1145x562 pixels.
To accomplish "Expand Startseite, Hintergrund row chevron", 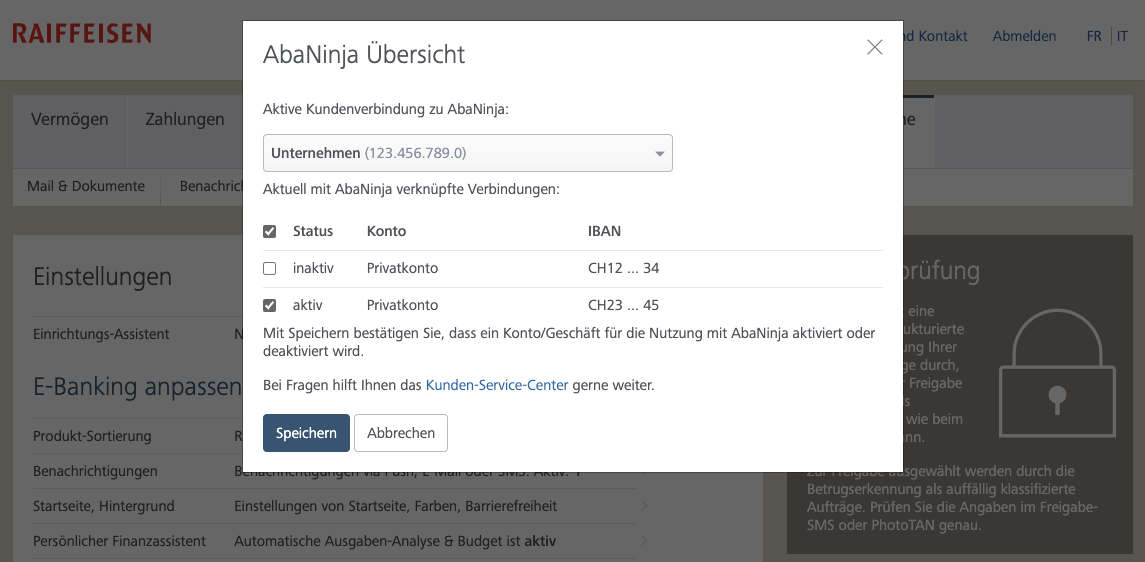I will pyautogui.click(x=643, y=506).
